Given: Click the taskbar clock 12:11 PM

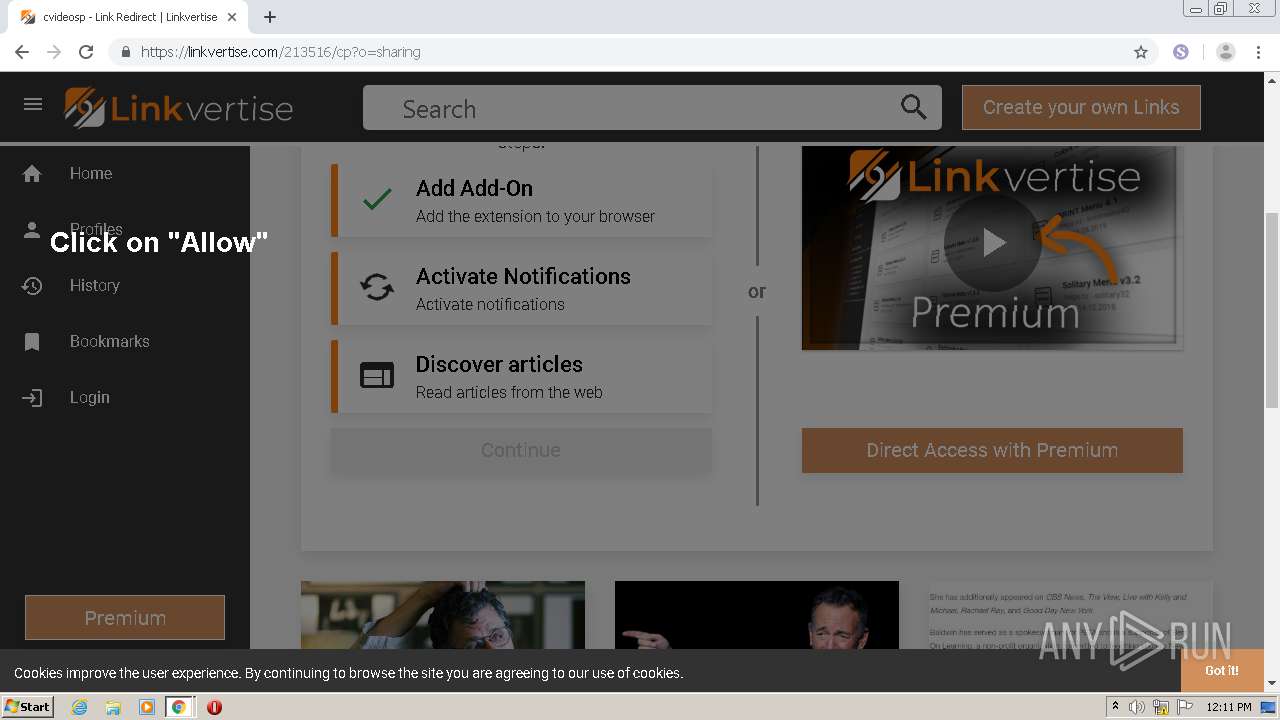Looking at the screenshot, I should [1229, 707].
